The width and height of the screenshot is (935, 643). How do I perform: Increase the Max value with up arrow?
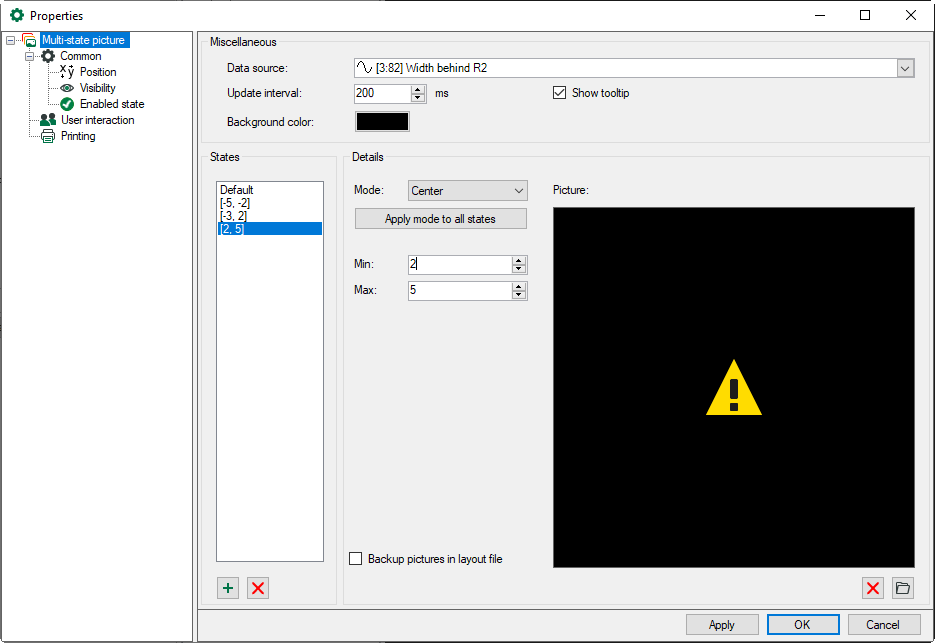pyautogui.click(x=519, y=287)
